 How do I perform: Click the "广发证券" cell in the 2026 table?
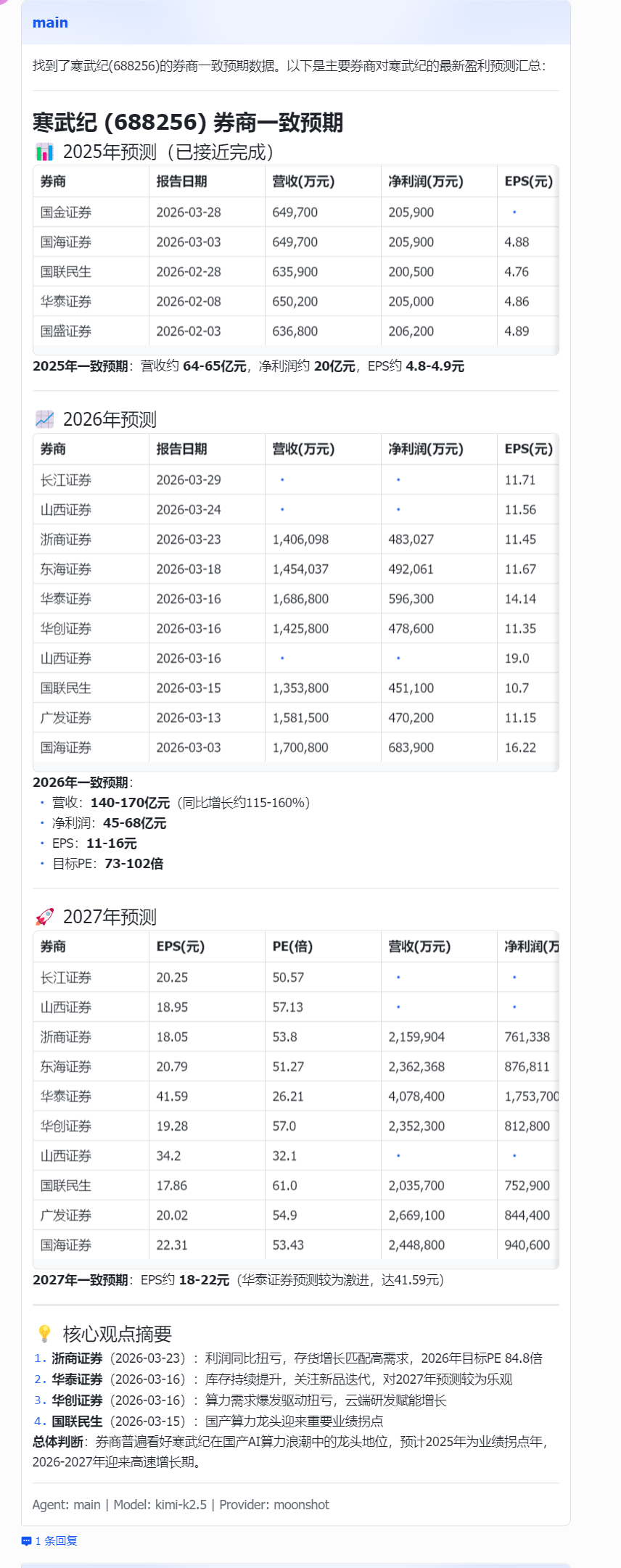pos(66,718)
